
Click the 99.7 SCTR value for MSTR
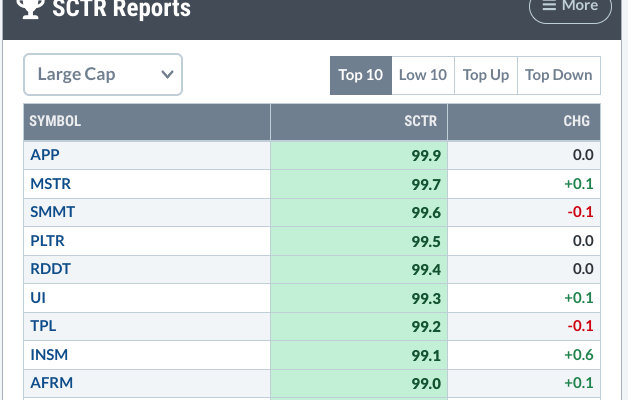click(426, 185)
